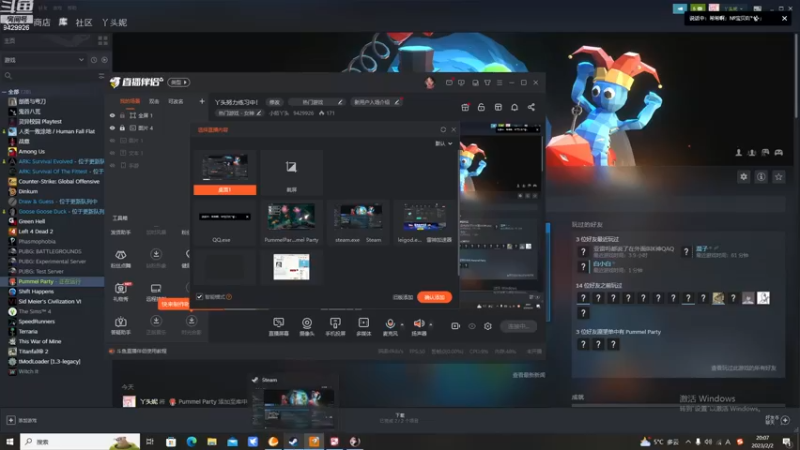Toggle visibility eye for 图片 4 source
This screenshot has height=450, width=800.
pos(112,128)
